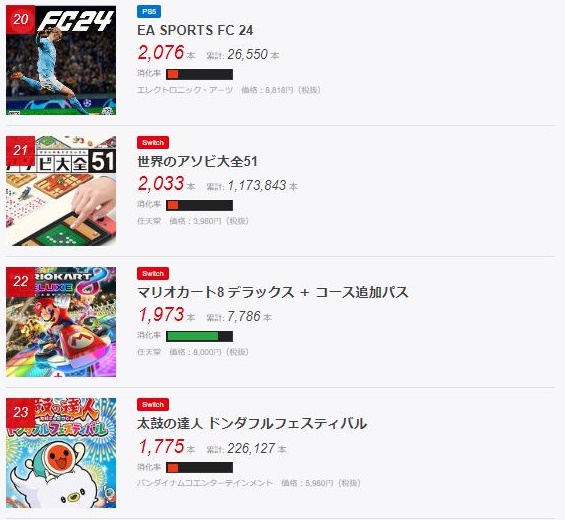Click the 世界のアソビ大全51 cover image

(61, 191)
